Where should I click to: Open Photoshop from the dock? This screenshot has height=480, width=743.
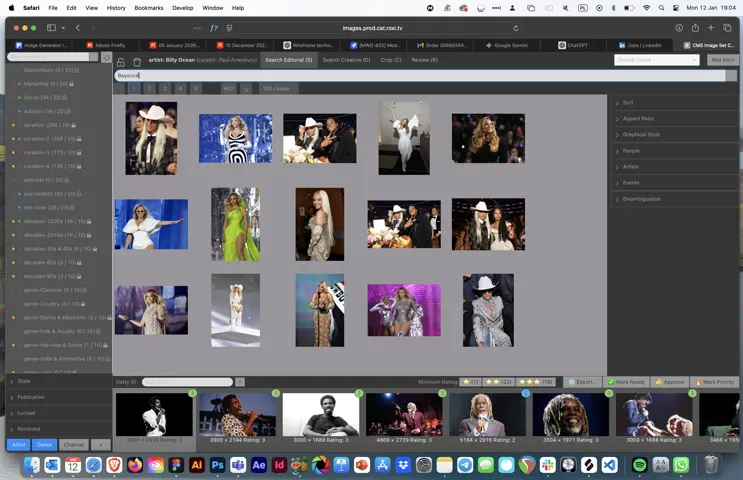[x=217, y=465]
